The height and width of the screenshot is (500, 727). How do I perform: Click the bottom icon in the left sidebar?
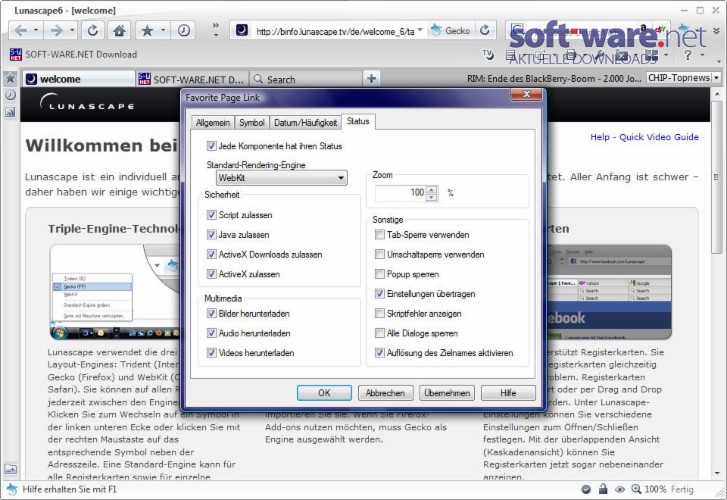click(10, 469)
